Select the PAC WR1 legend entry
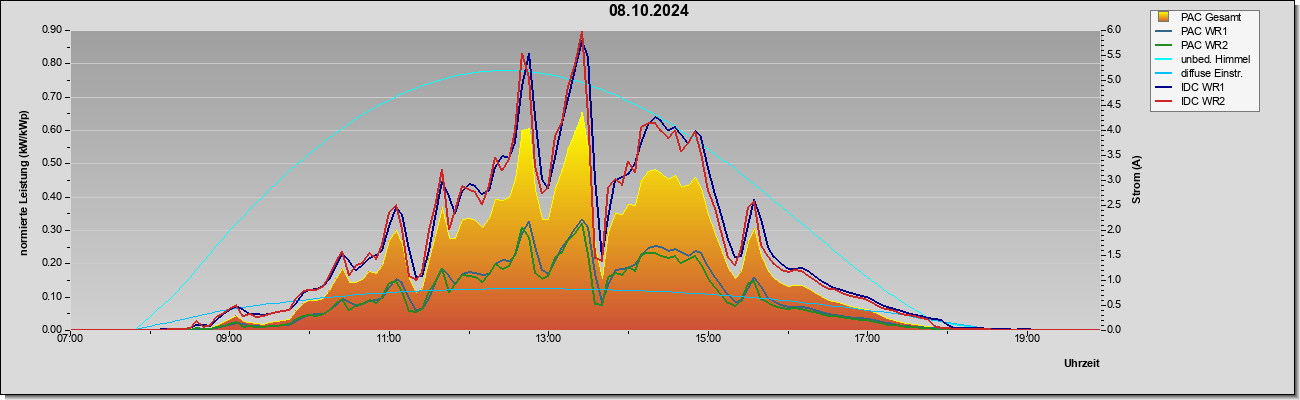The height and width of the screenshot is (400, 1300). tap(1205, 31)
